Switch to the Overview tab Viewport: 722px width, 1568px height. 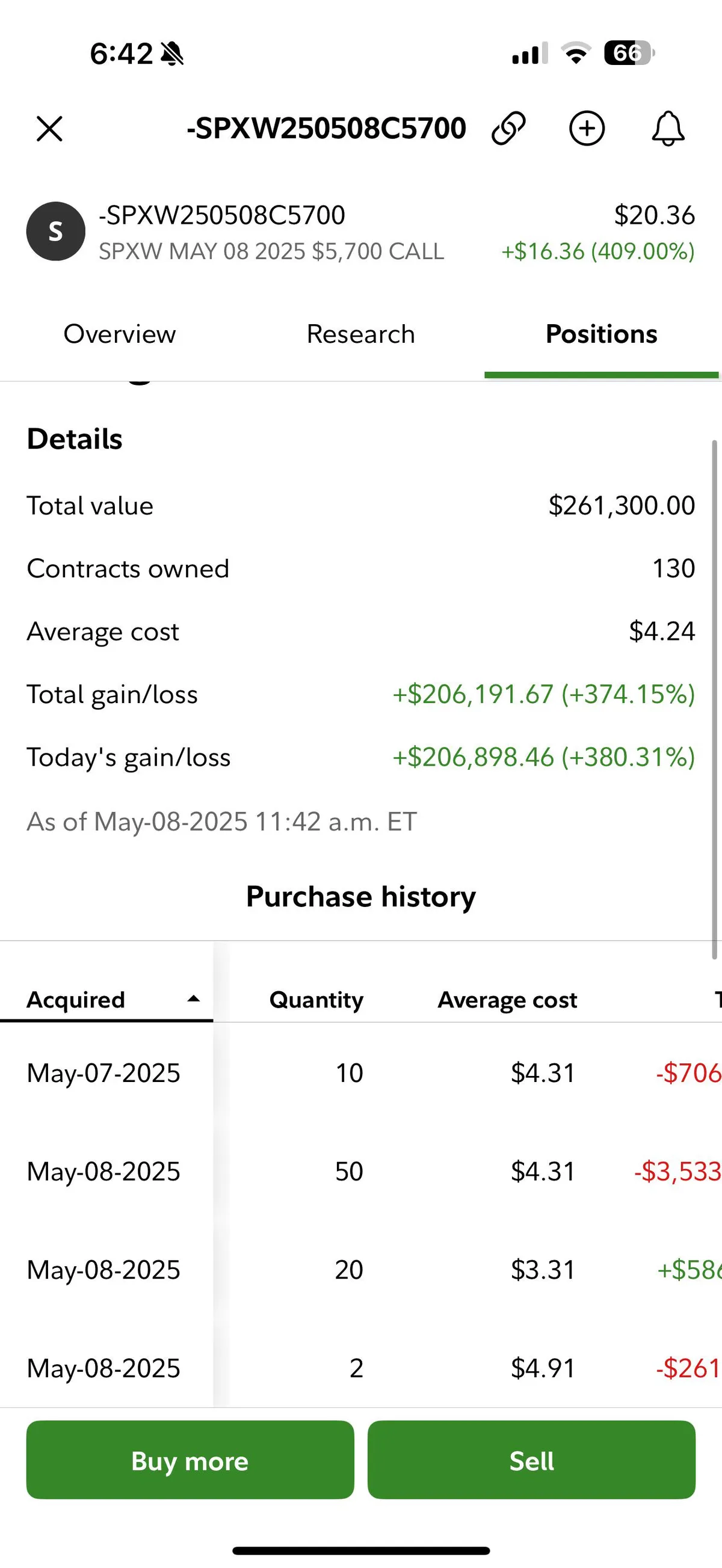119,334
